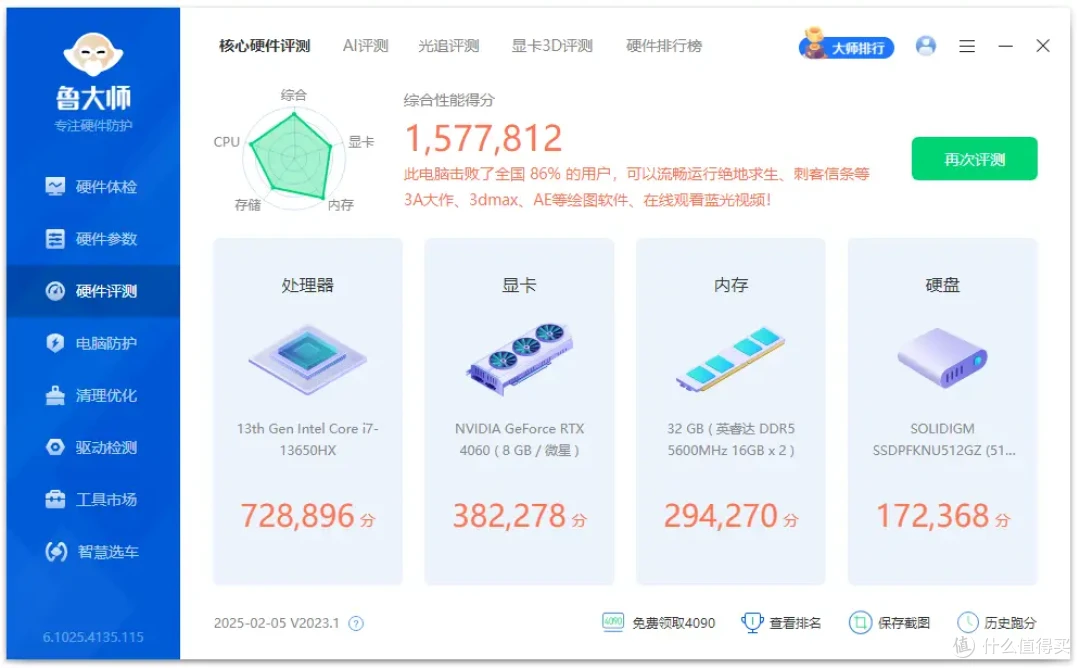
Task: Click the memory stick illustration
Action: [x=731, y=359]
